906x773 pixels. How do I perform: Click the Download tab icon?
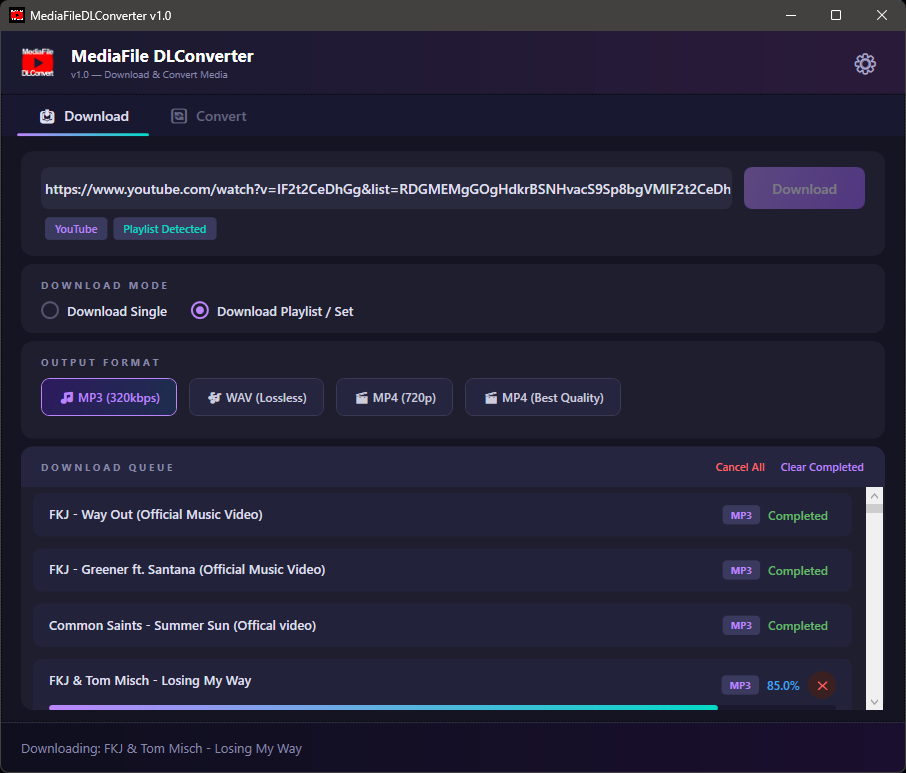coord(47,117)
